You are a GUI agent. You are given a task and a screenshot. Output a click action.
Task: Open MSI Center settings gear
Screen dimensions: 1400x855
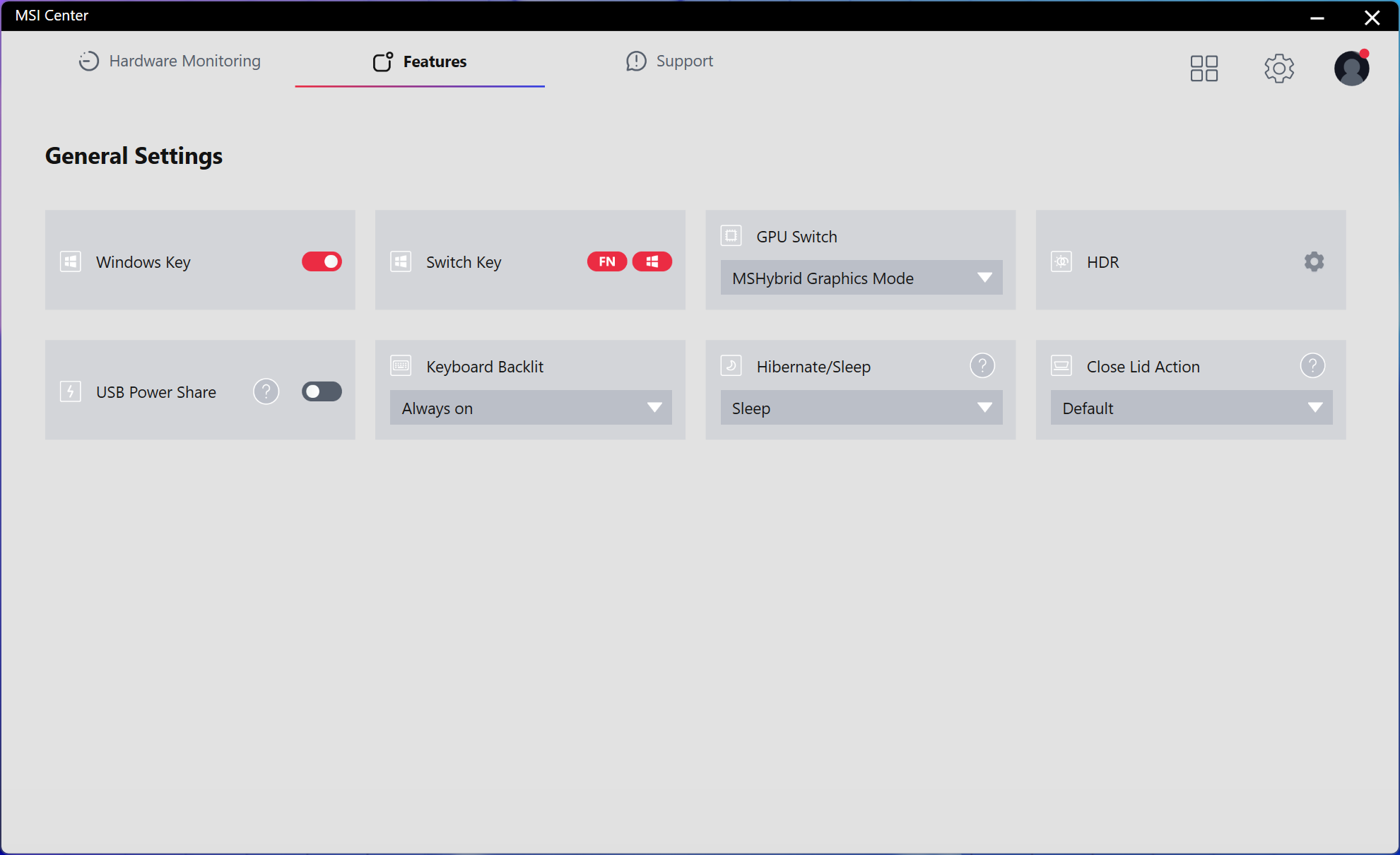[1278, 69]
